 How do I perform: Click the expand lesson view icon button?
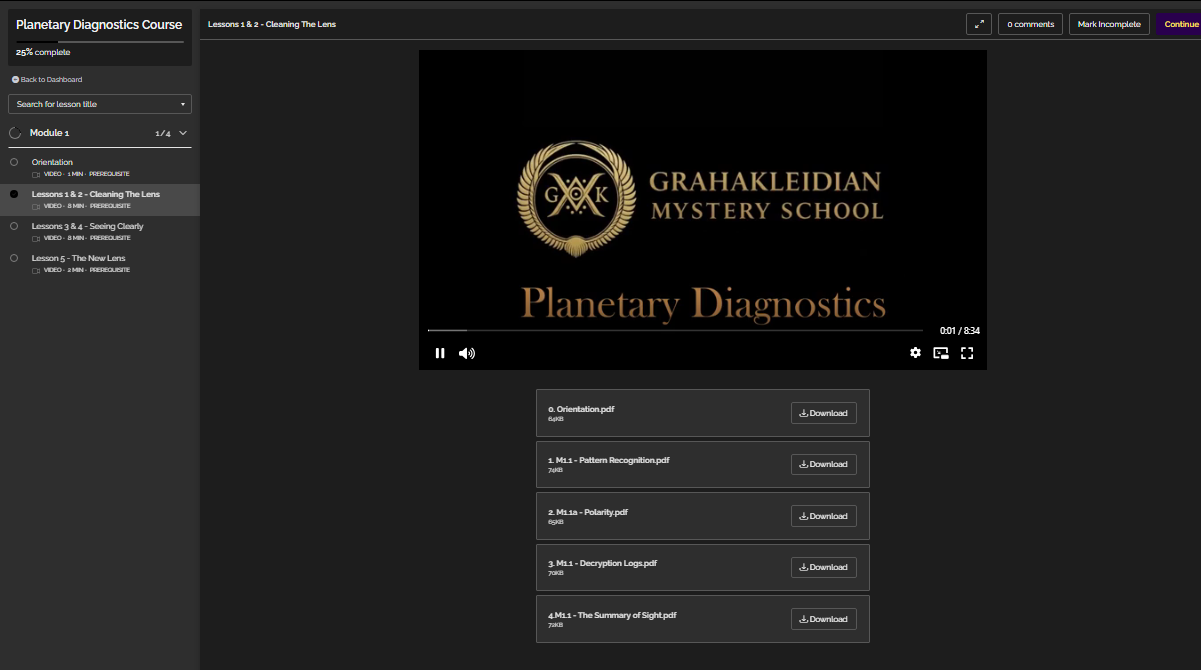coord(979,24)
